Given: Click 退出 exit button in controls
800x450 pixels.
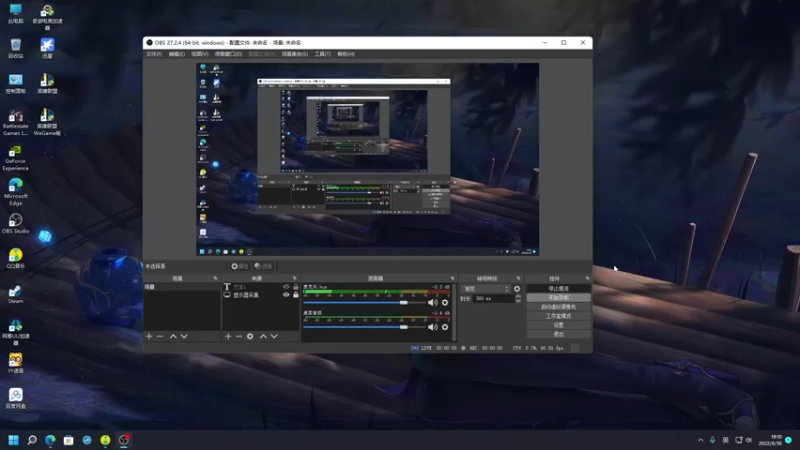Looking at the screenshot, I should (559, 334).
